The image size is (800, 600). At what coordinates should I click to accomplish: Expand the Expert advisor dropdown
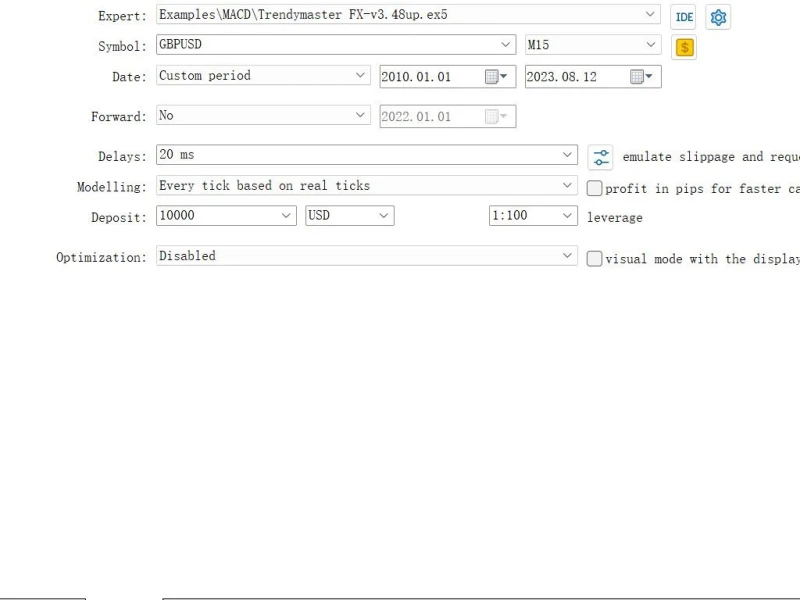[x=651, y=15]
